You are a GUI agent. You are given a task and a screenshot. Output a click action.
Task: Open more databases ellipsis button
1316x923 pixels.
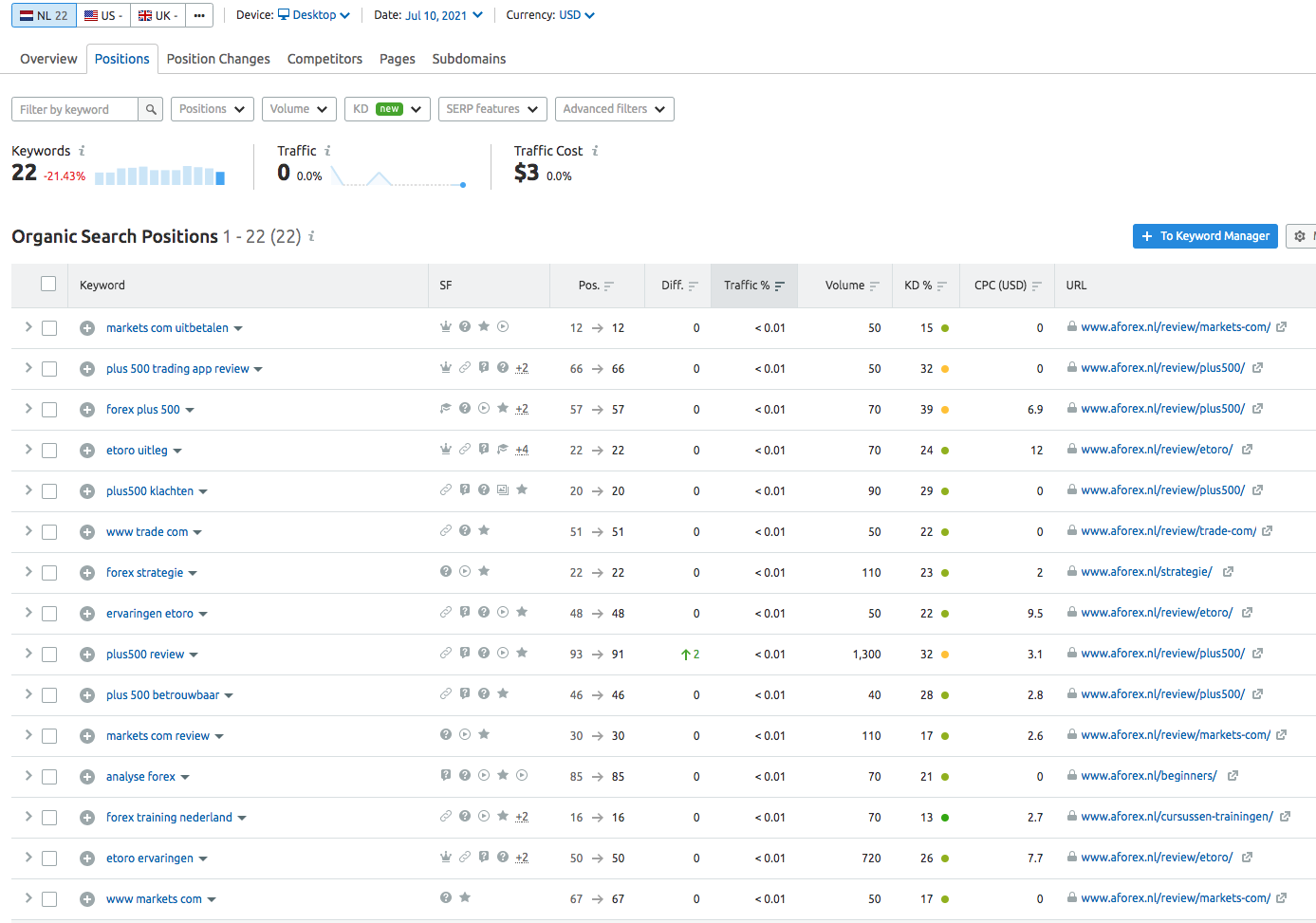coord(199,15)
